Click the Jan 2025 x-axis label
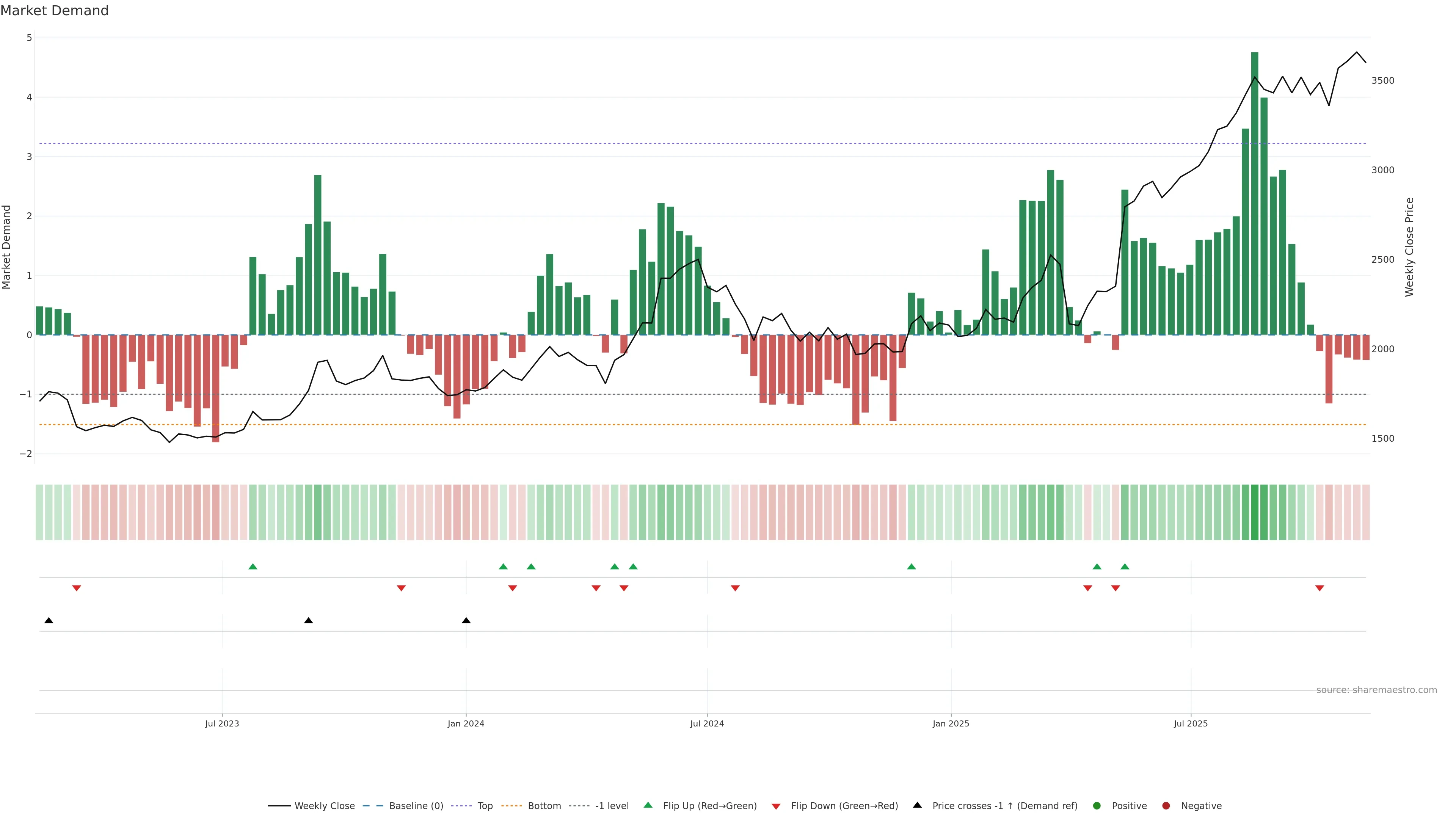Viewport: 1456px width, 819px height. [x=951, y=723]
